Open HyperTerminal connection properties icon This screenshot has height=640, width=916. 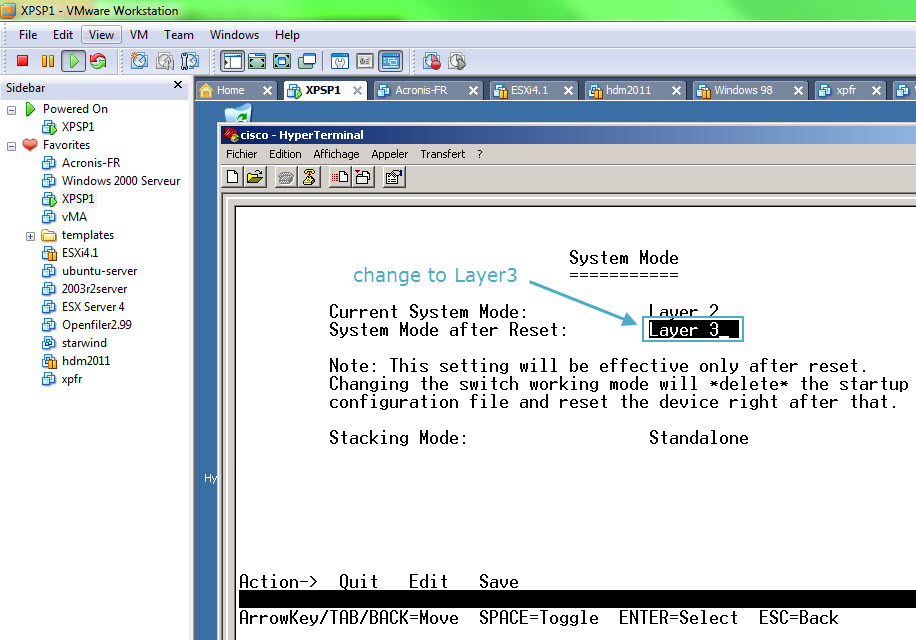(x=394, y=177)
